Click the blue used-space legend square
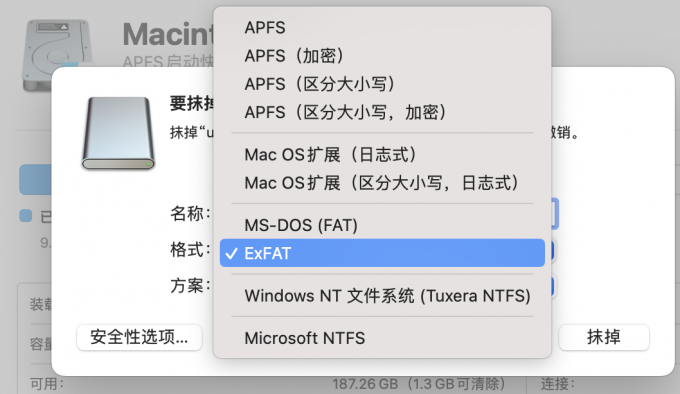The width and height of the screenshot is (680, 394). 26,215
